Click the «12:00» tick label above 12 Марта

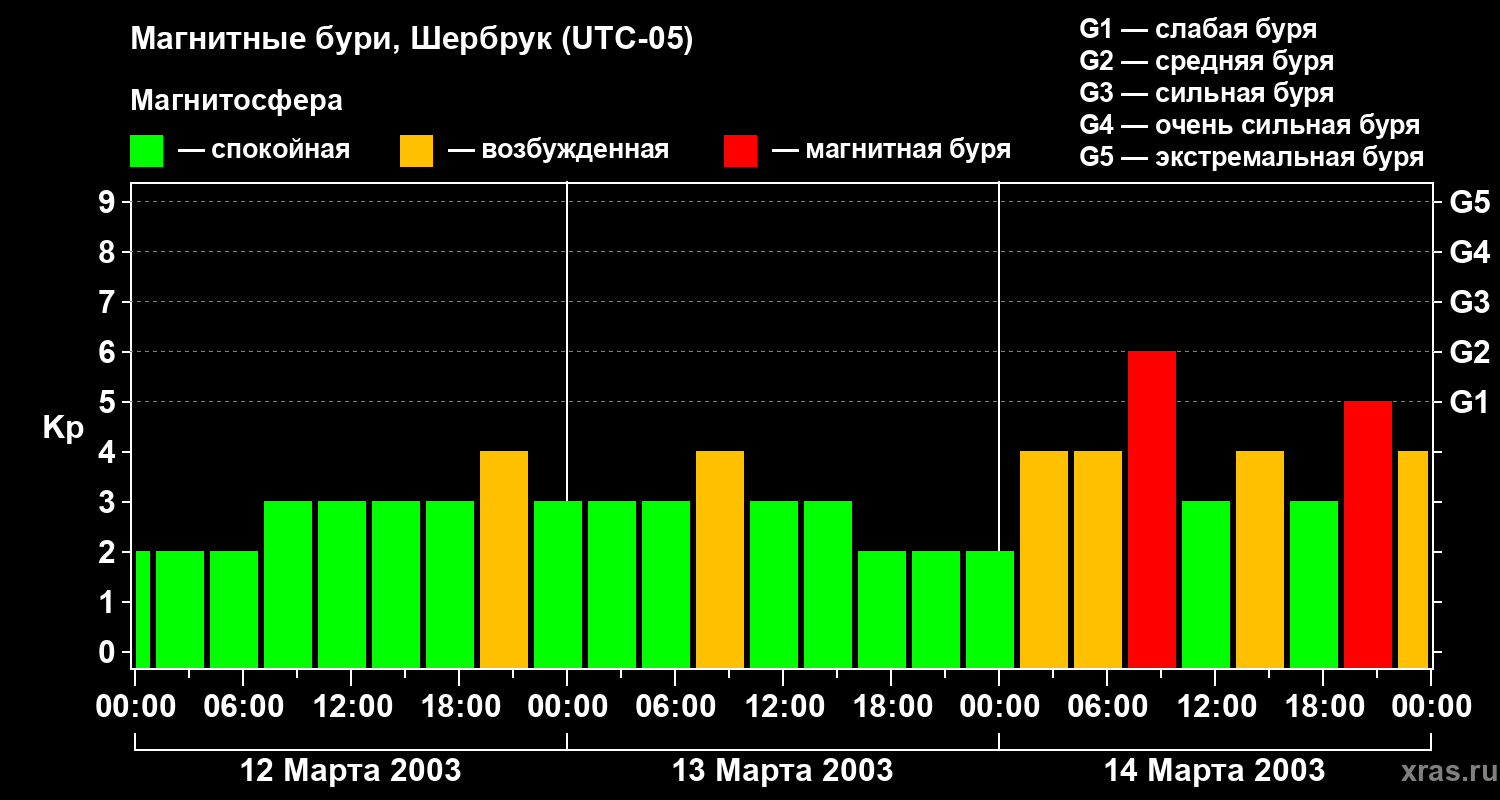[x=351, y=707]
